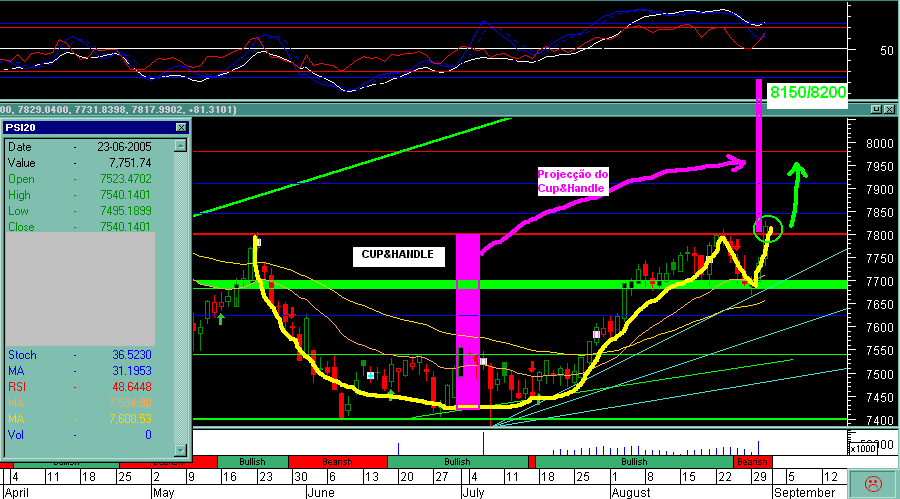Click the x1000 volume scale label

[862, 448]
